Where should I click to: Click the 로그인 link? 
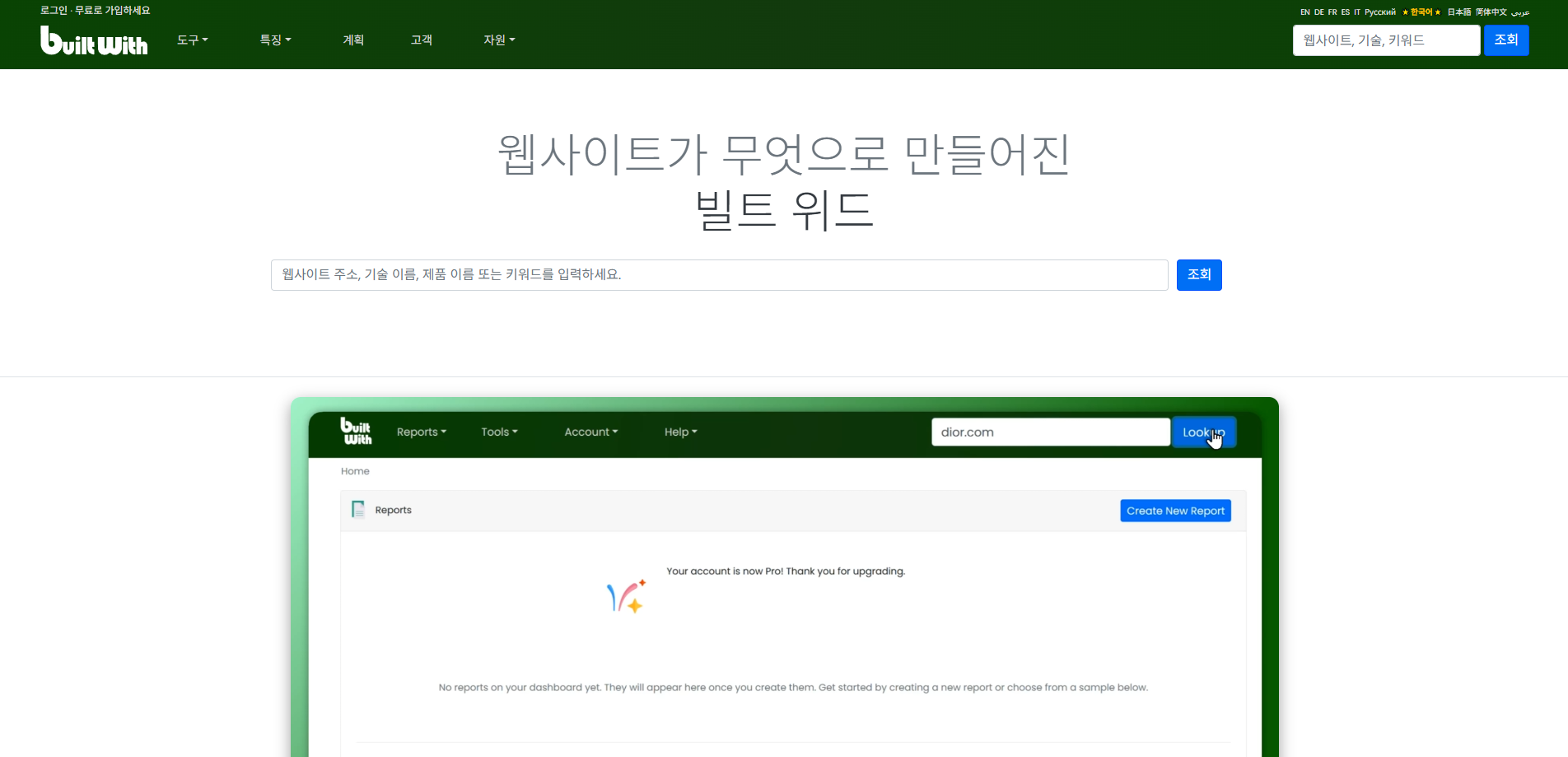[54, 10]
